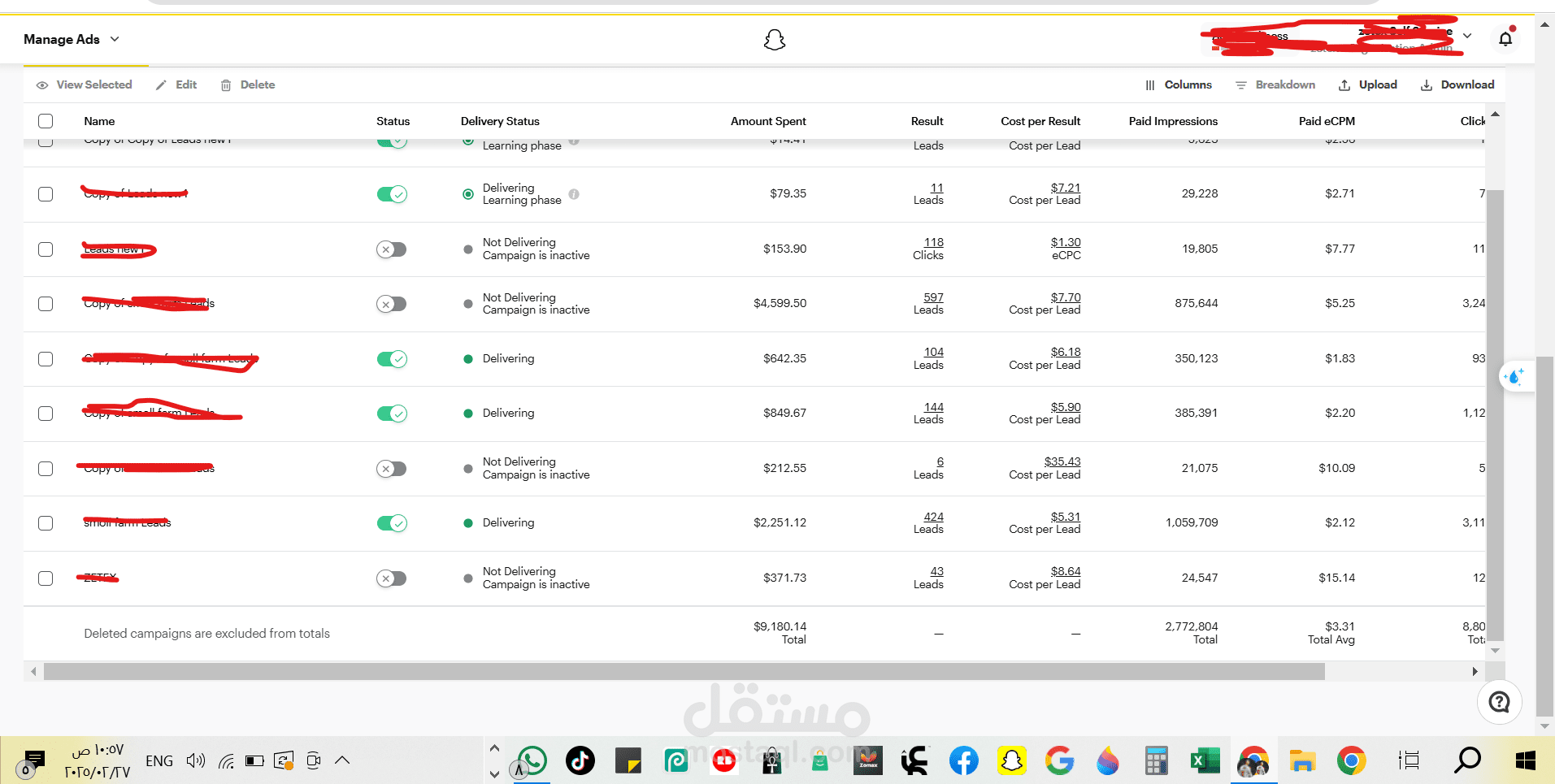This screenshot has width=1555, height=784.
Task: Sort by Amount Spent column header
Action: (768, 121)
